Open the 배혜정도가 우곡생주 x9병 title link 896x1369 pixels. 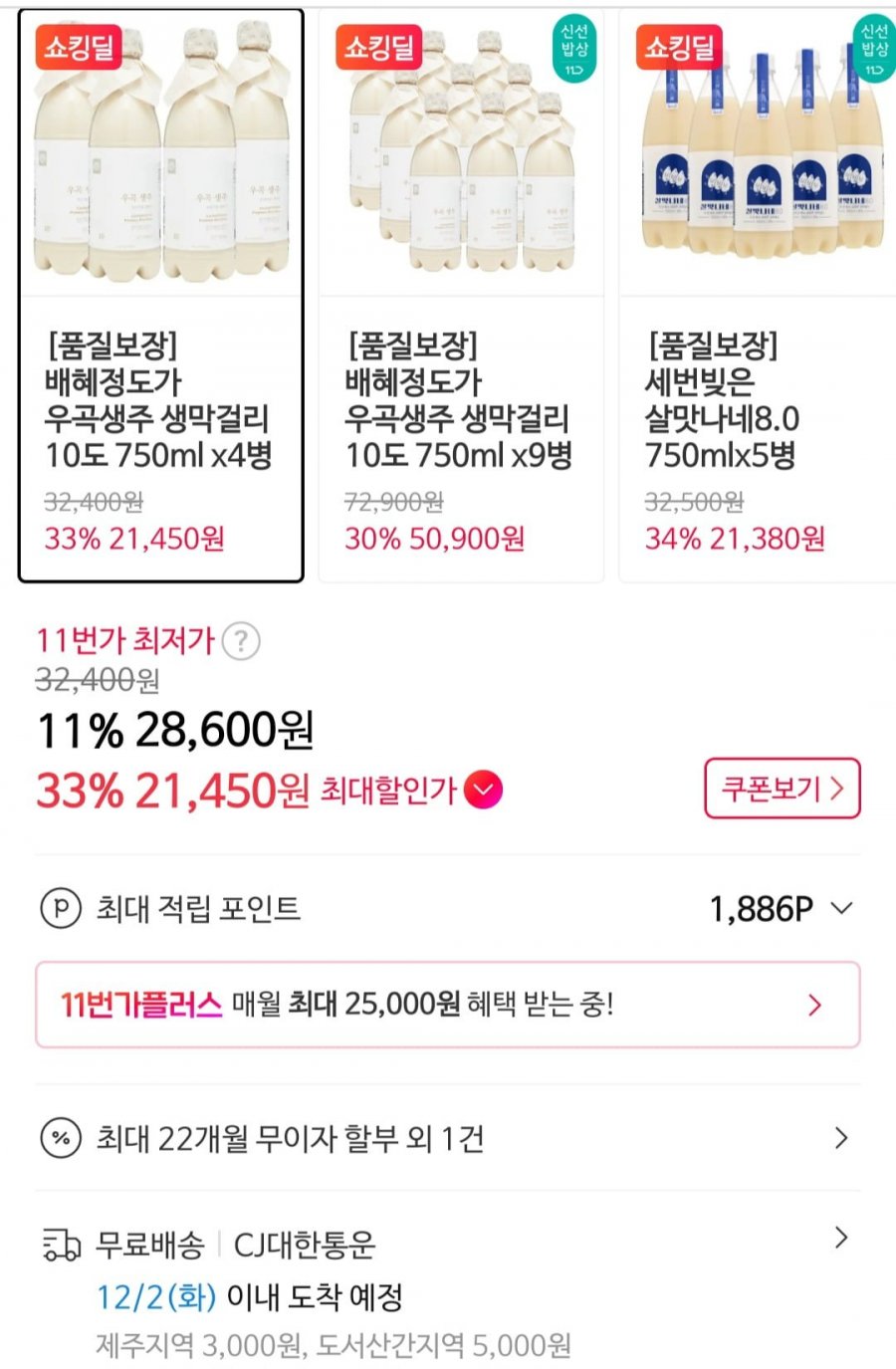(458, 400)
